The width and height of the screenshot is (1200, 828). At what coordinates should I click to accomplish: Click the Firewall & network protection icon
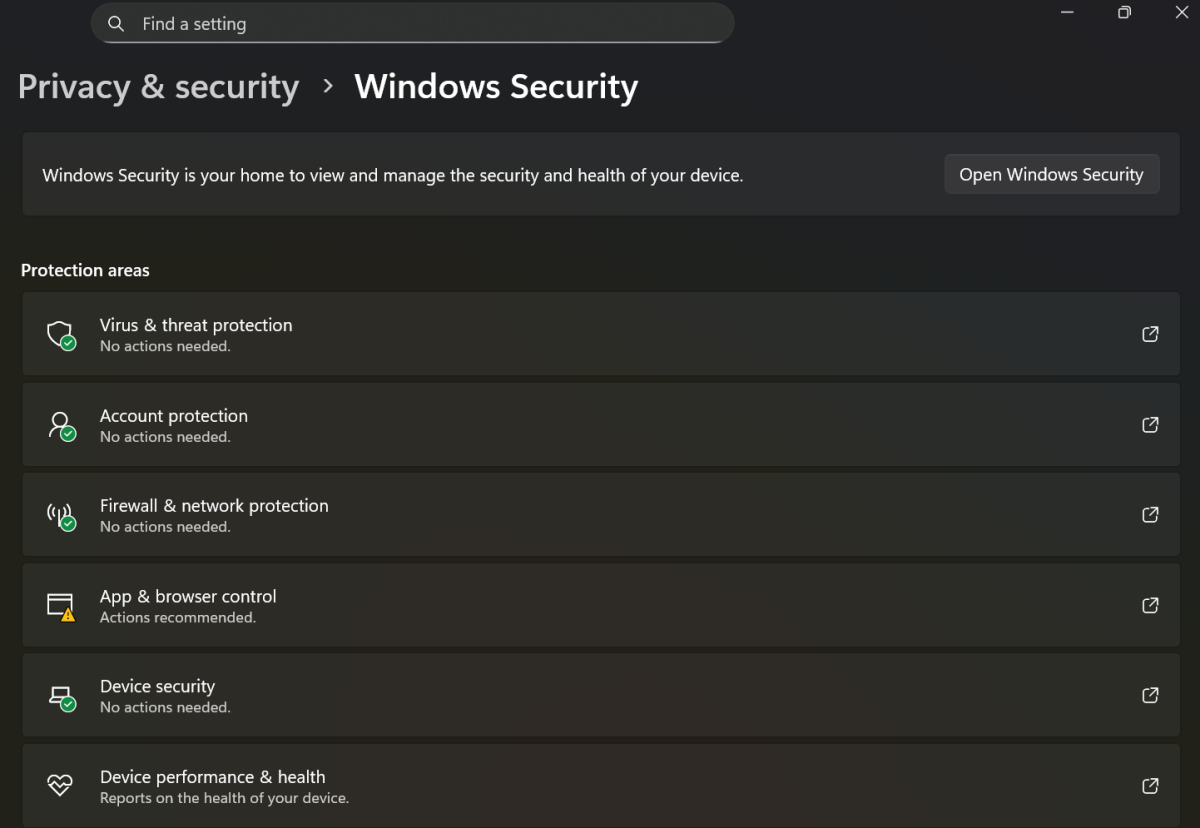pos(60,514)
